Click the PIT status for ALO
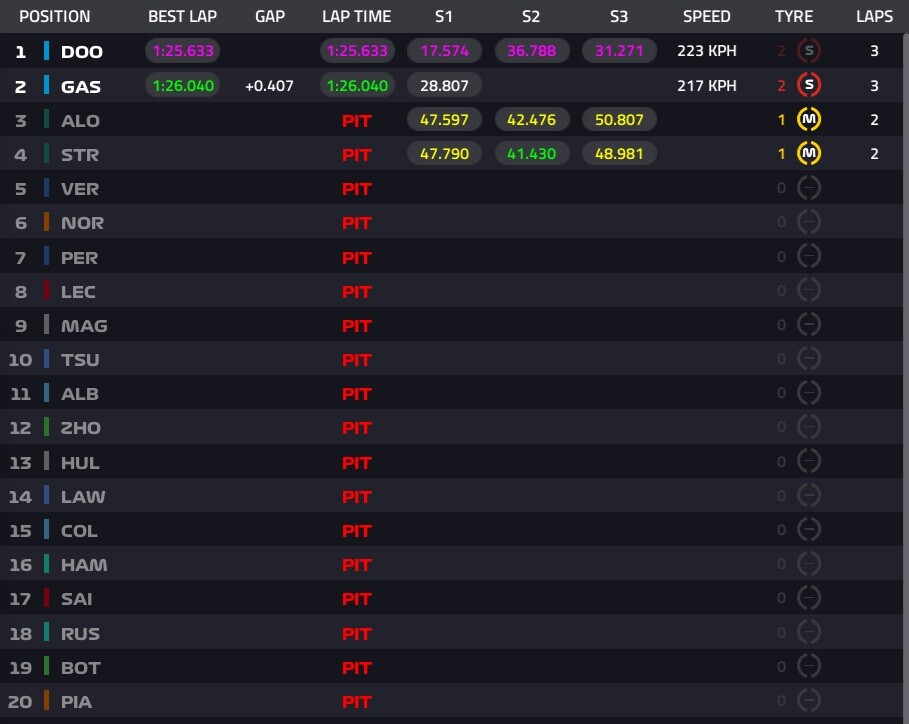This screenshot has width=909, height=724. click(x=357, y=121)
